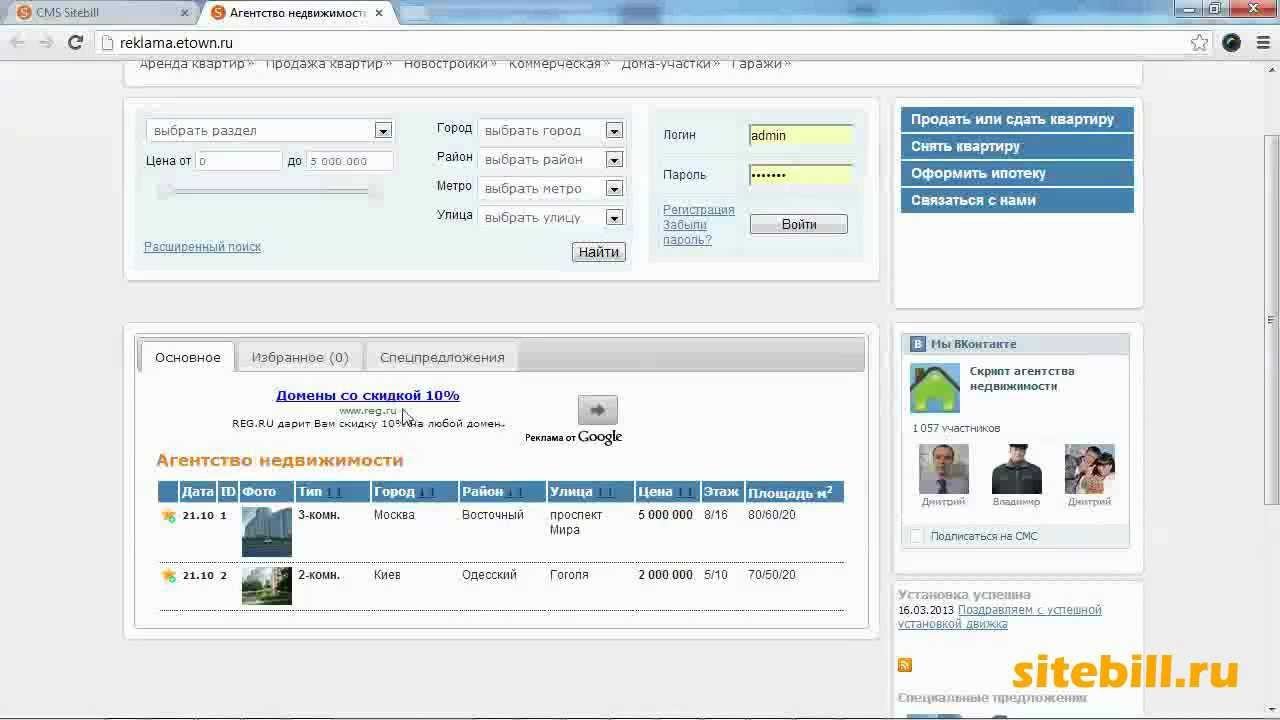Open the Спецпредложения tab
The image size is (1280, 720).
[442, 357]
